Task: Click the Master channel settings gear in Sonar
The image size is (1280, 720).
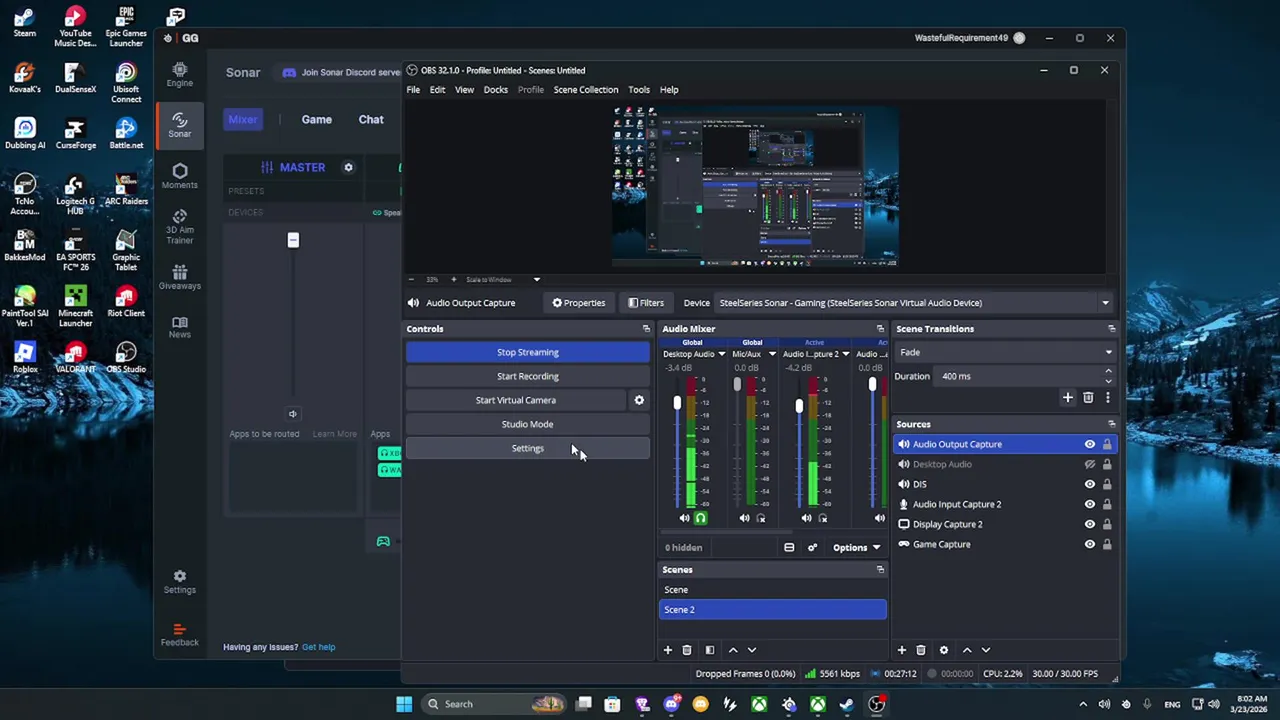Action: [x=348, y=167]
